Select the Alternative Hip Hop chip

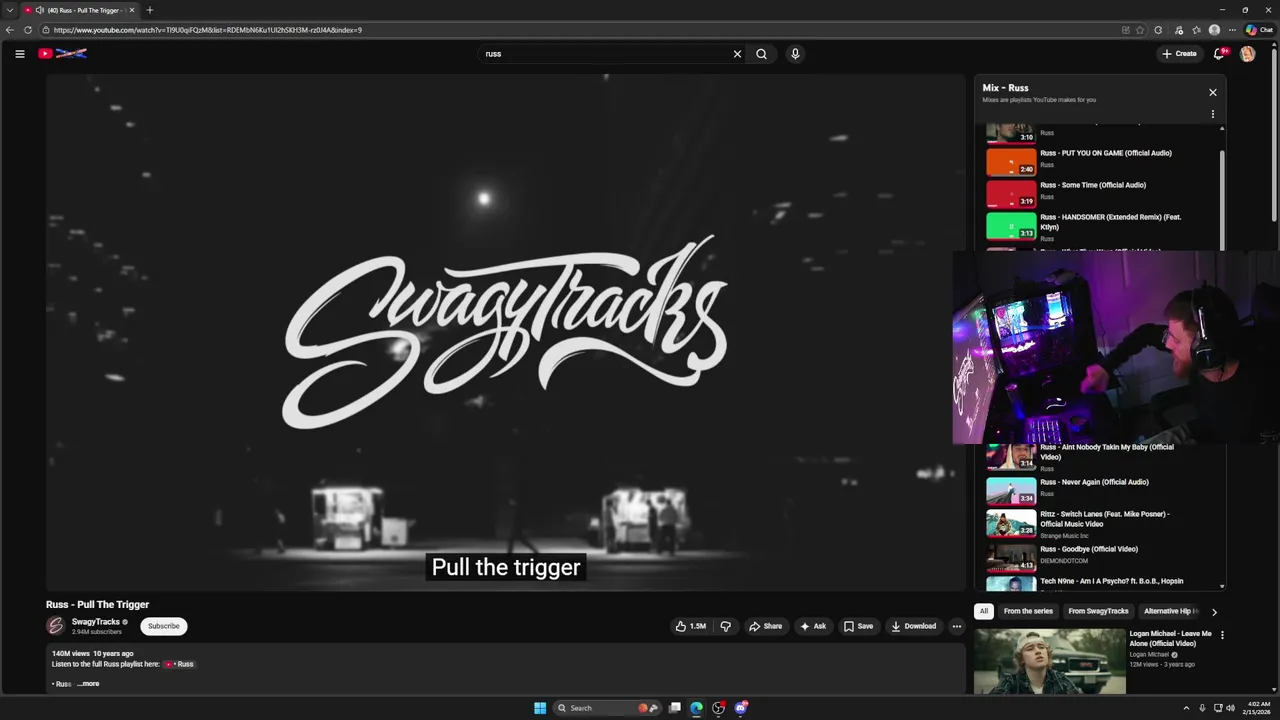[1170, 611]
